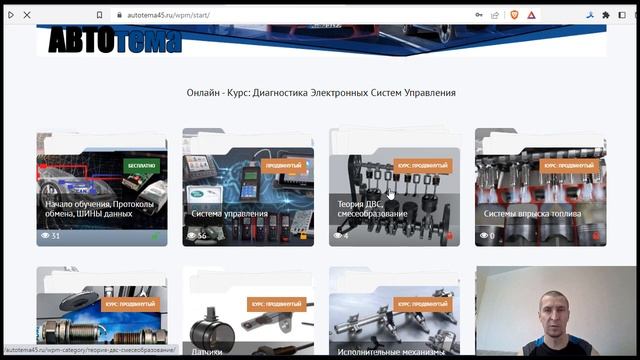
Task: Click red lock icon on Теория ДВС card
Action: (449, 236)
